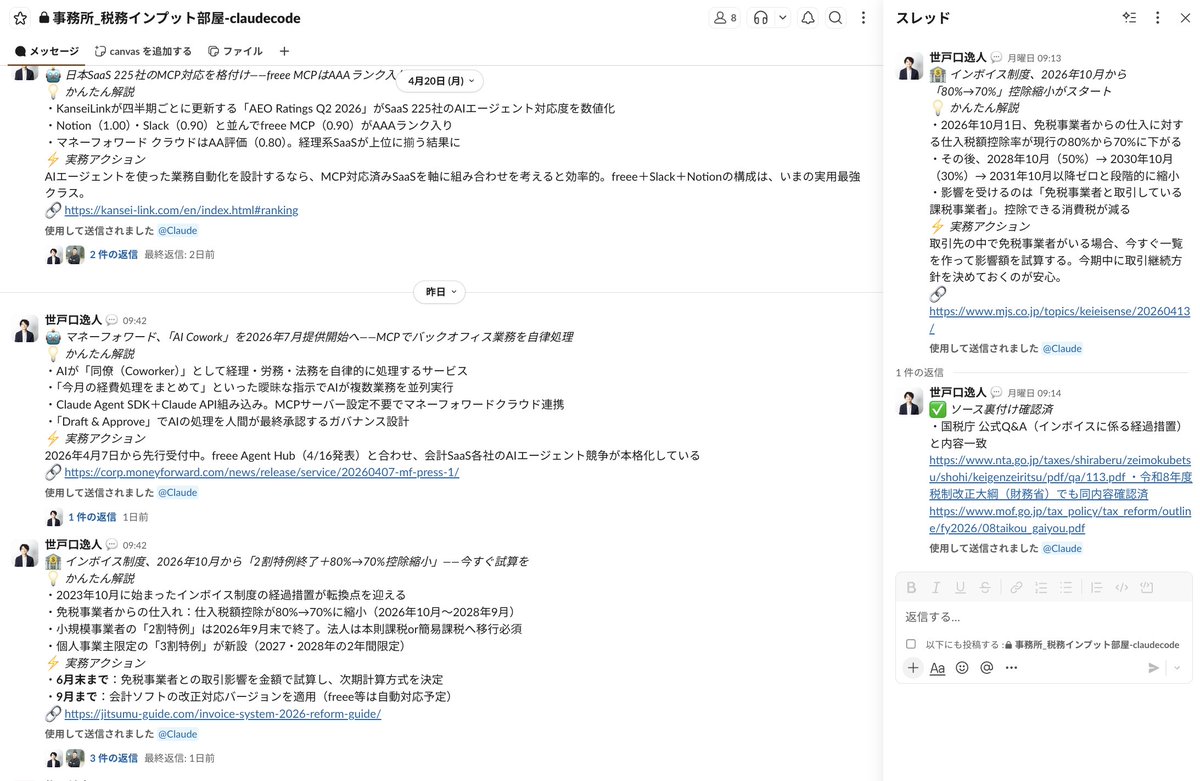Click 世戸口逸人 name on the 09:13 thread message
This screenshot has height=781, width=1200.
(x=958, y=58)
